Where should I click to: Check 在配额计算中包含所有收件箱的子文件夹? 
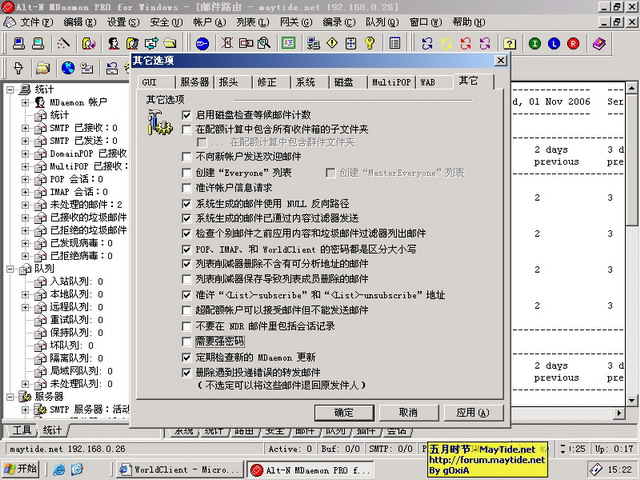point(187,130)
